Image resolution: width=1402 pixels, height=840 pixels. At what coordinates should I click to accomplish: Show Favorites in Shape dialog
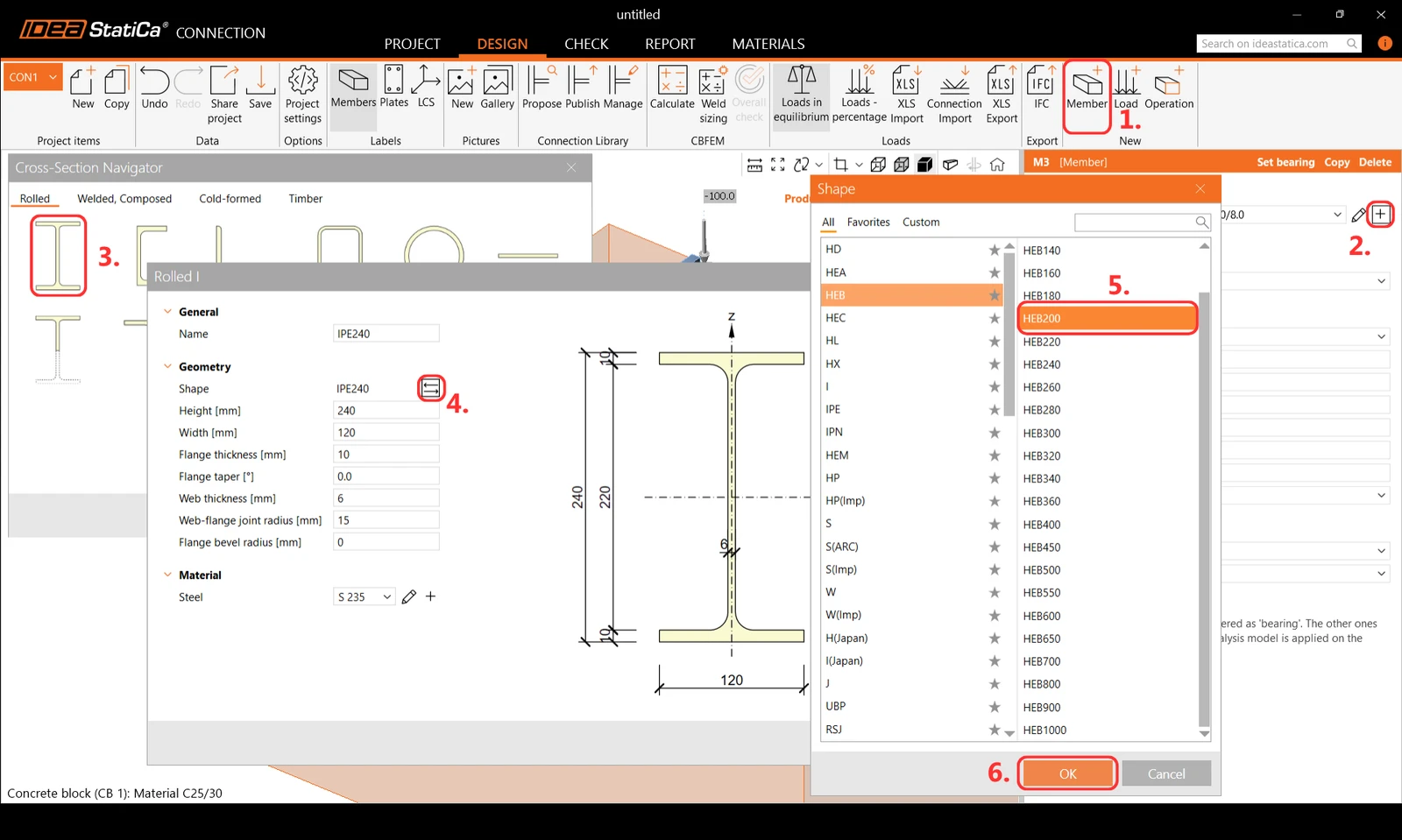click(868, 222)
